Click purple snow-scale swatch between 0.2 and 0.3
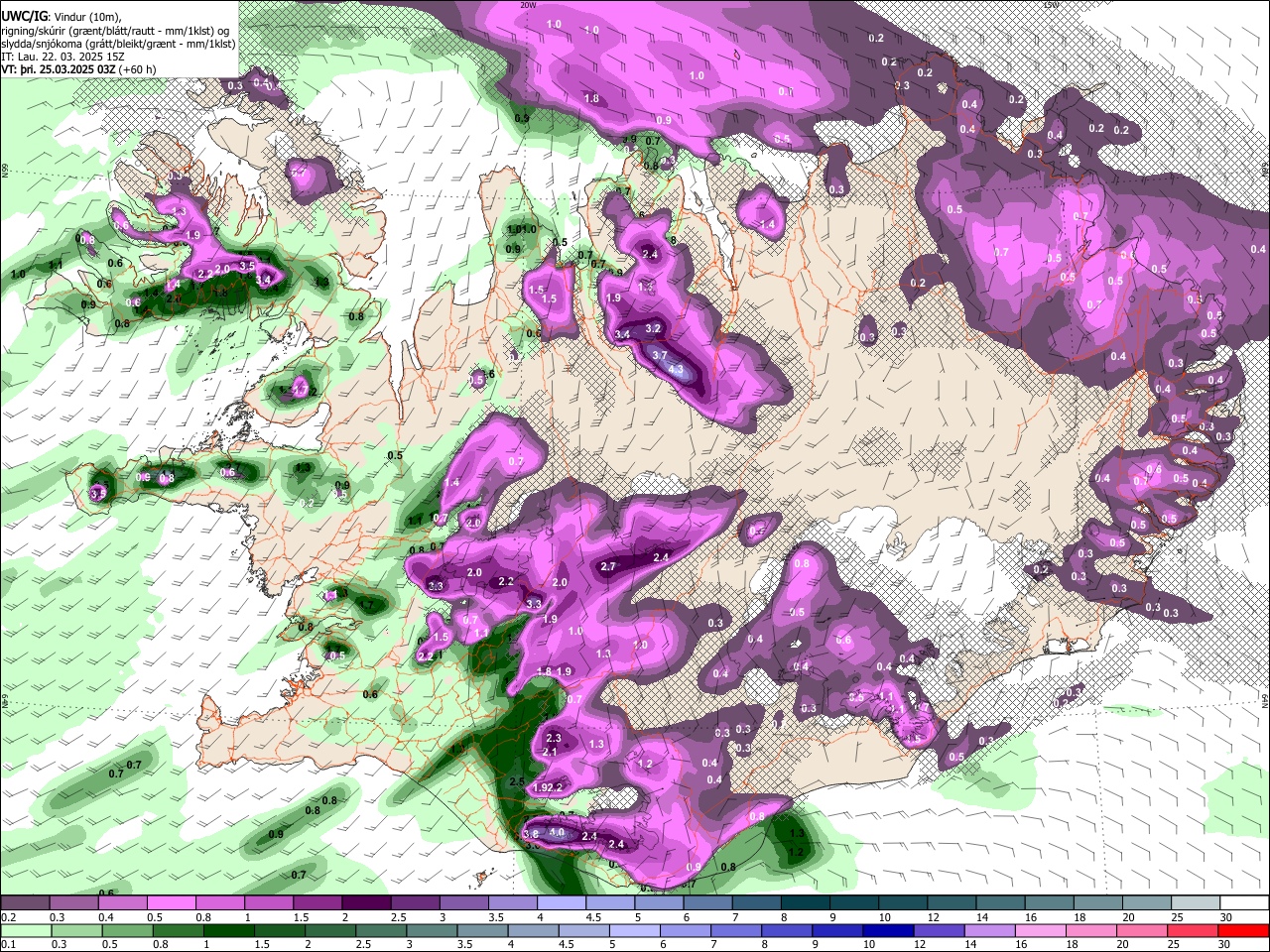The width and height of the screenshot is (1270, 952). (25, 903)
